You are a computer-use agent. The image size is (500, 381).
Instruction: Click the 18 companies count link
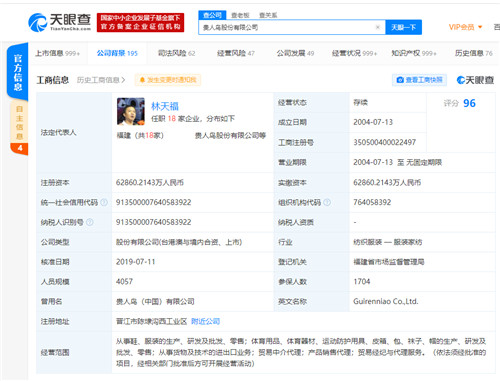click(172, 119)
